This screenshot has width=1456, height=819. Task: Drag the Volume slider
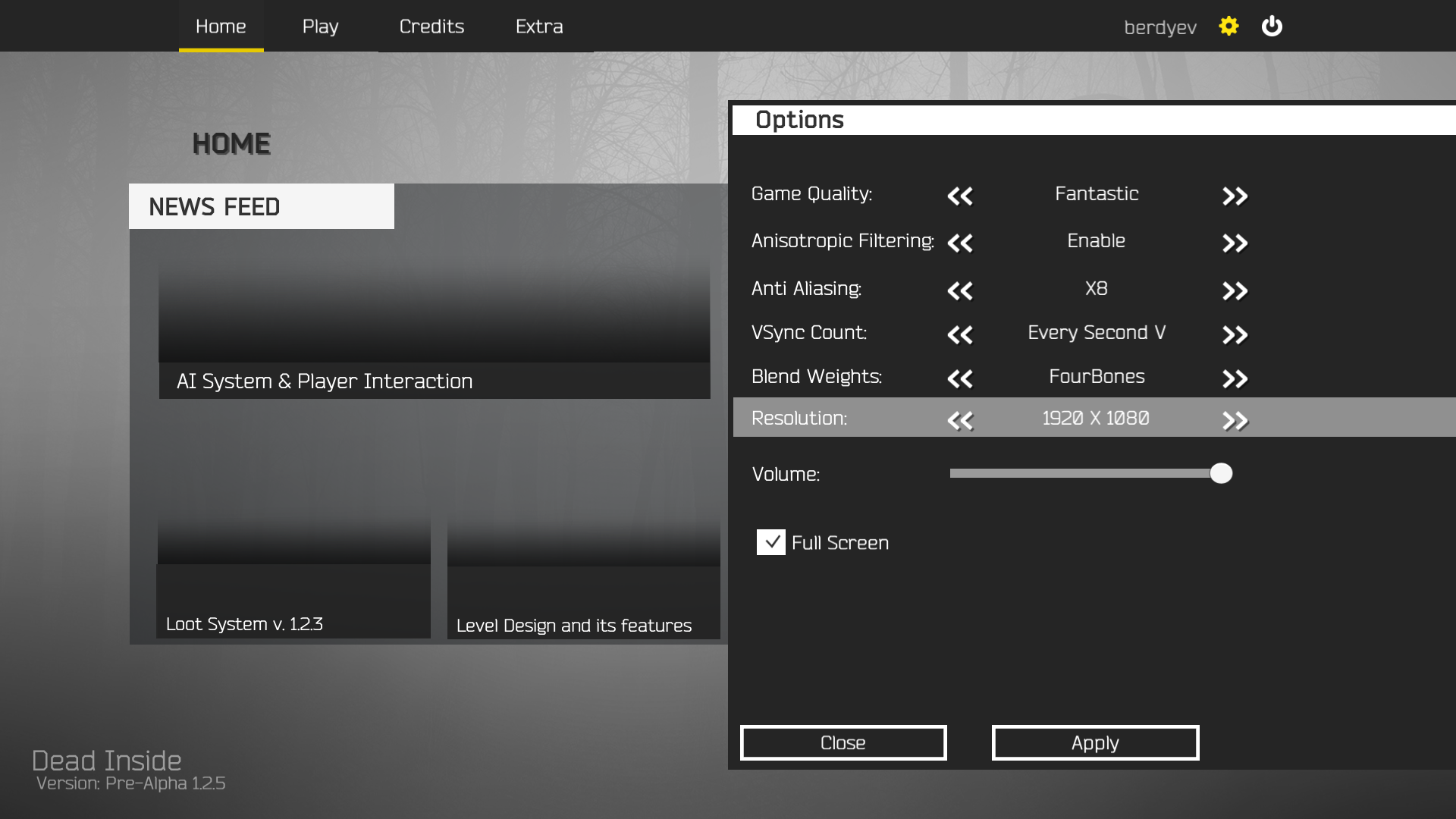coord(1220,472)
